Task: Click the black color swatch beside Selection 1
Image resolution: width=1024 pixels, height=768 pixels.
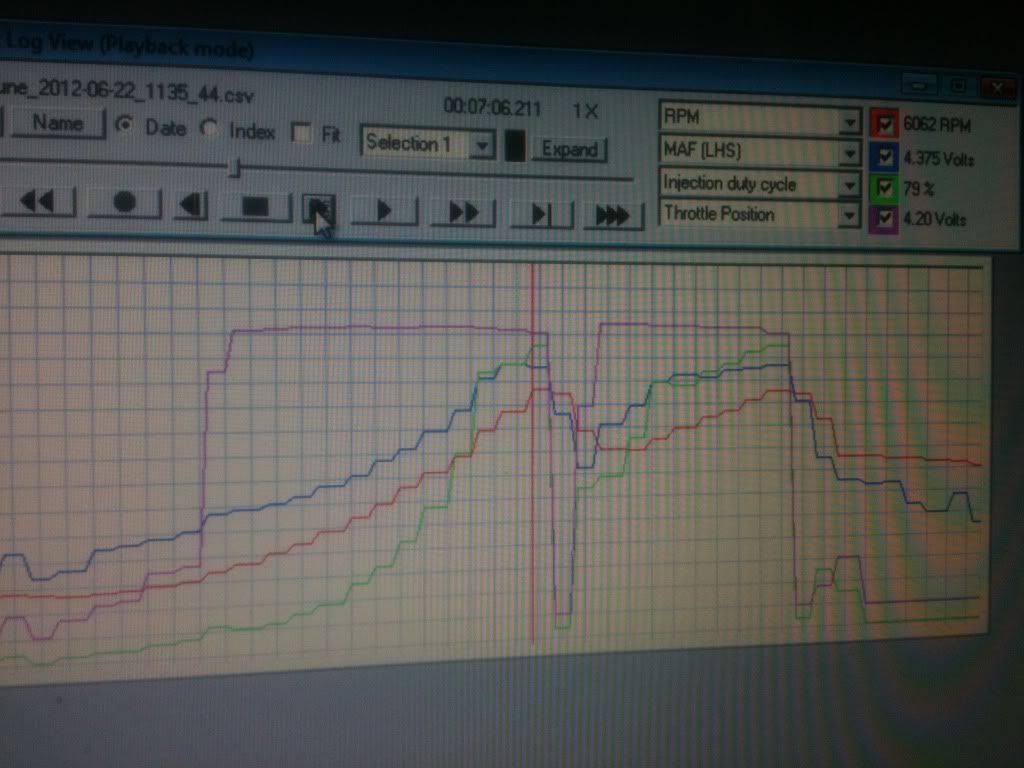Action: (x=515, y=146)
